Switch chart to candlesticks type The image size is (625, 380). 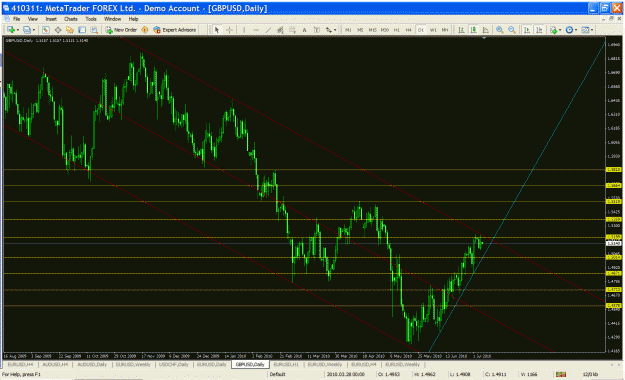point(474,30)
